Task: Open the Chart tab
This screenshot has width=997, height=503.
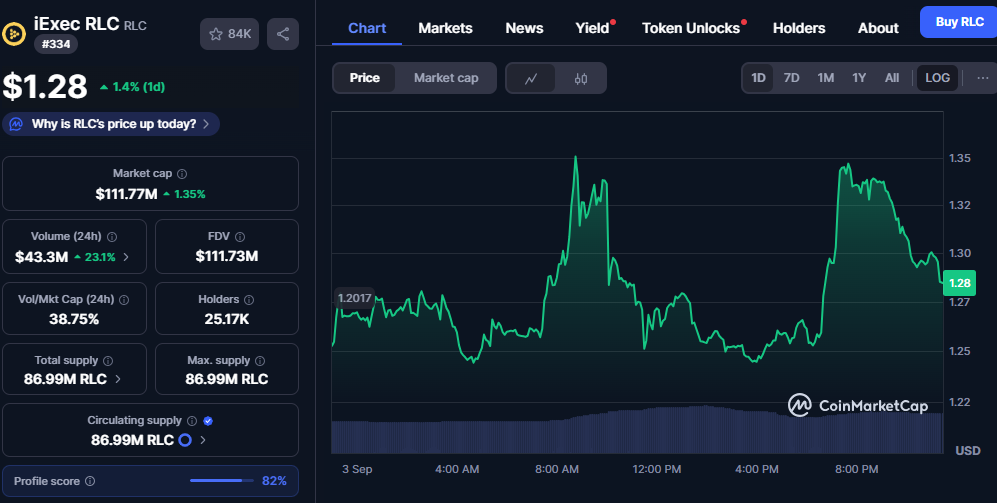Action: point(367,28)
